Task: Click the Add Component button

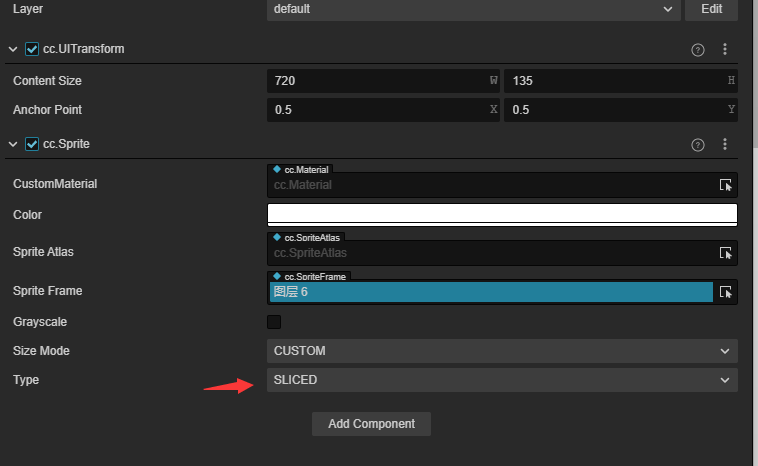Action: [371, 424]
